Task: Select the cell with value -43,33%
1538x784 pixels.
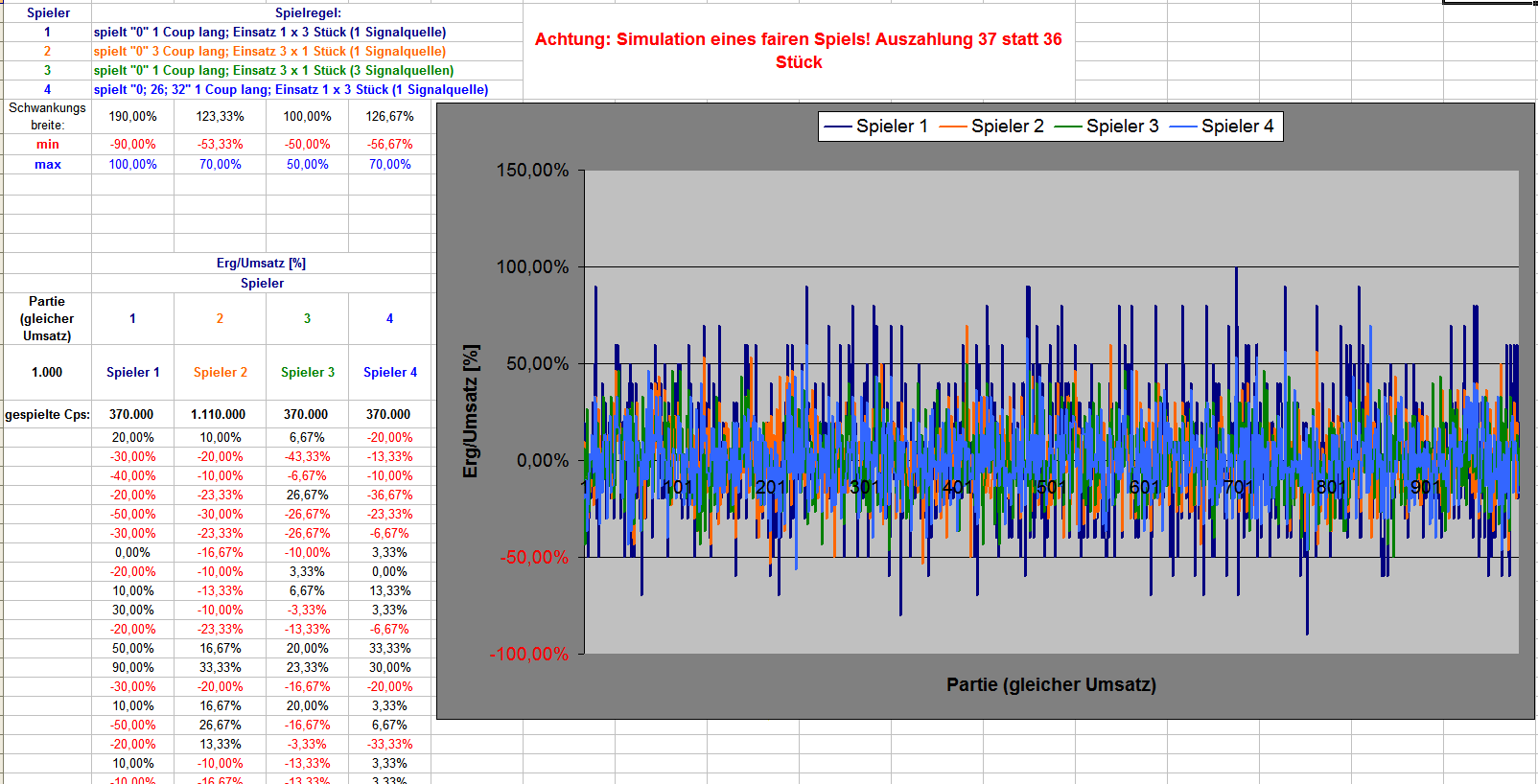Action: 307,456
